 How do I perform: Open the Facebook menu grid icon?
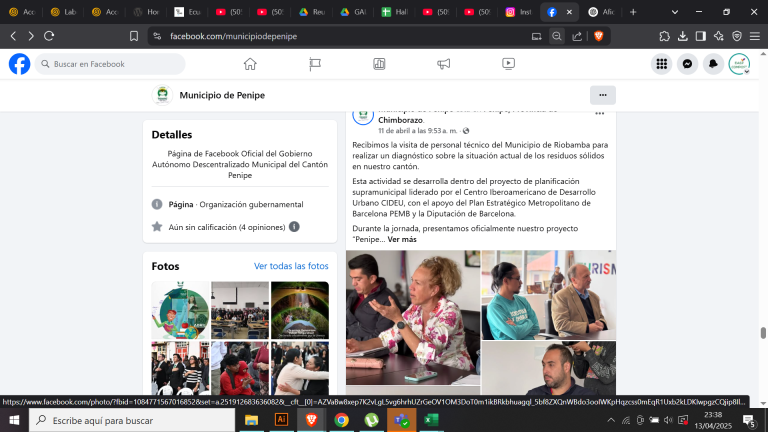click(x=661, y=64)
